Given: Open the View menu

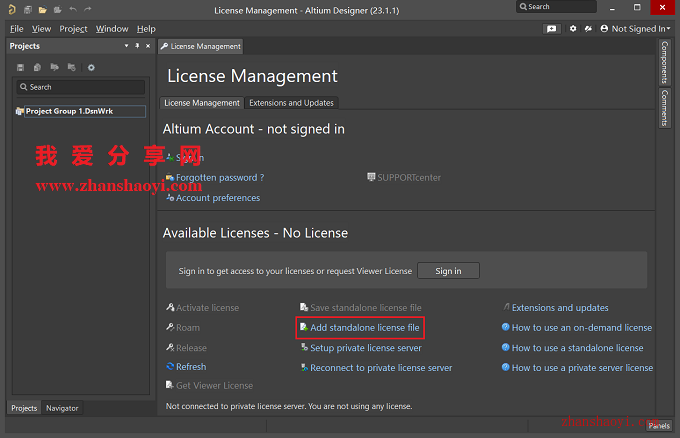Looking at the screenshot, I should [x=41, y=29].
